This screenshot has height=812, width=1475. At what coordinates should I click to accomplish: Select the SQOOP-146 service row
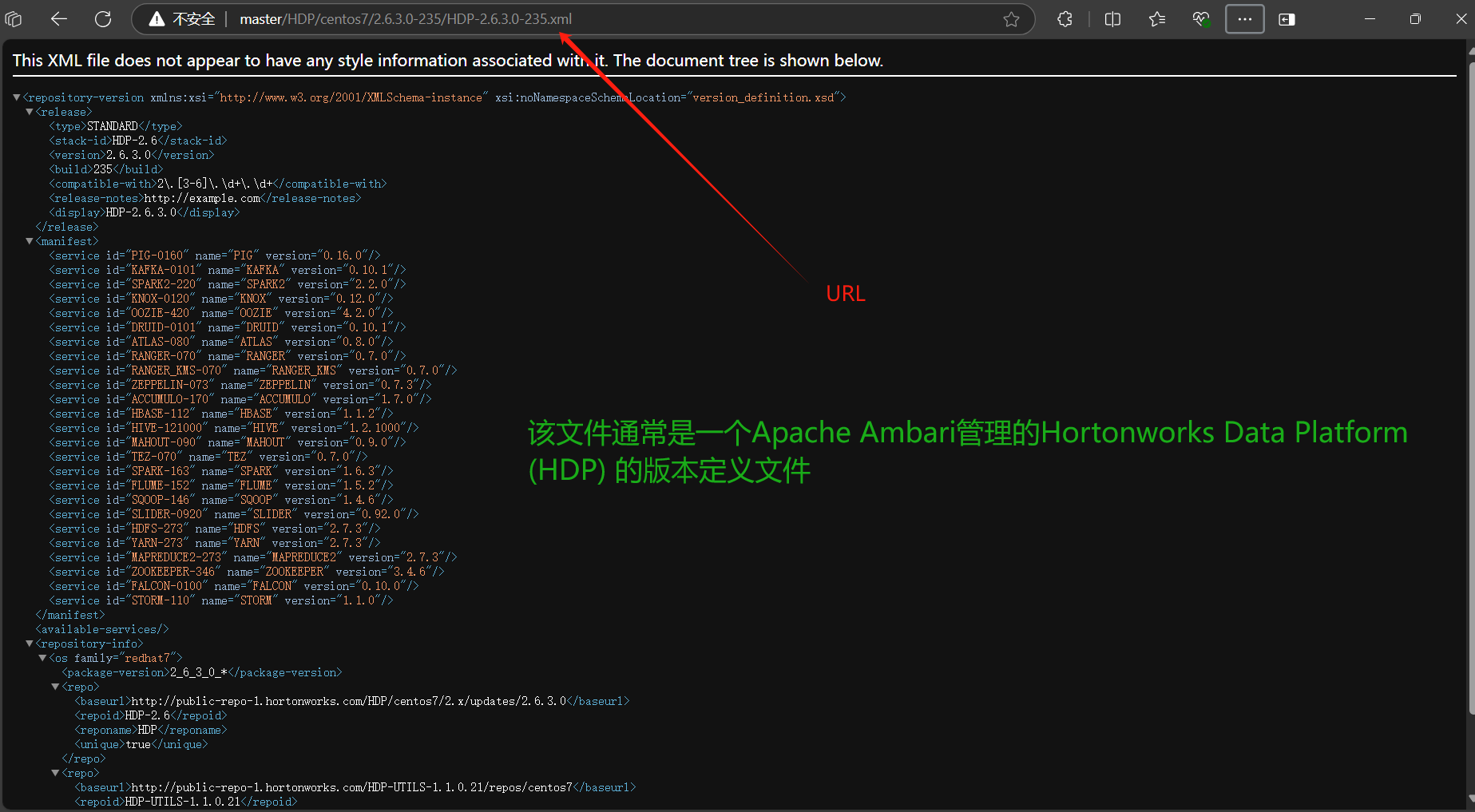tap(221, 500)
